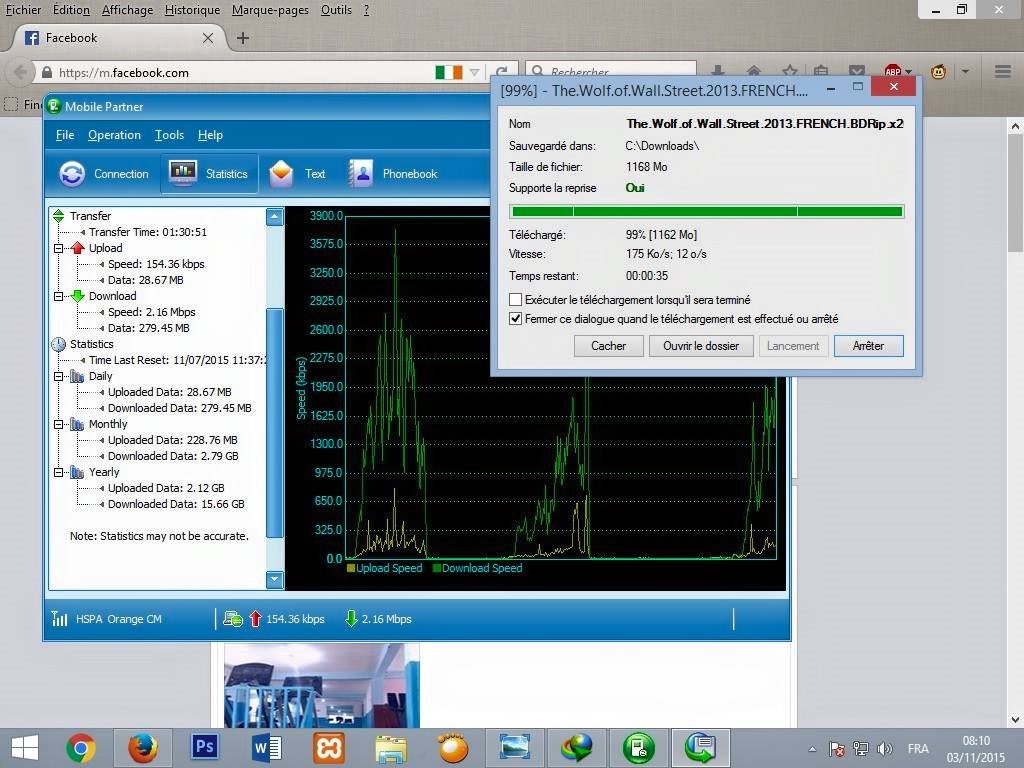Open Internet Download Manager taskbar icon
Viewport: 1024px width, 768px height.
[577, 748]
